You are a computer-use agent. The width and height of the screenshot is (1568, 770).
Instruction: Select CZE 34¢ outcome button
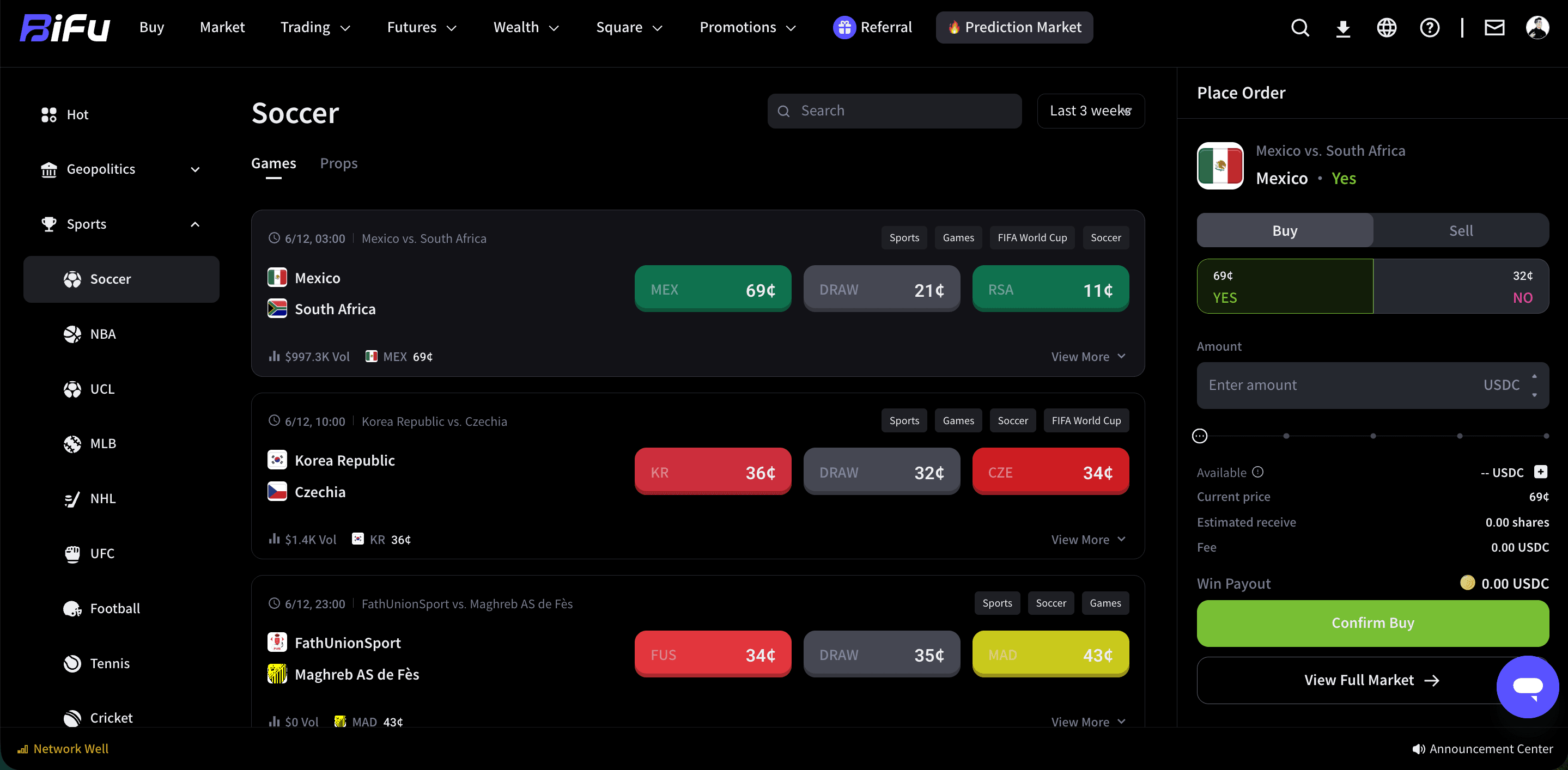[1050, 472]
